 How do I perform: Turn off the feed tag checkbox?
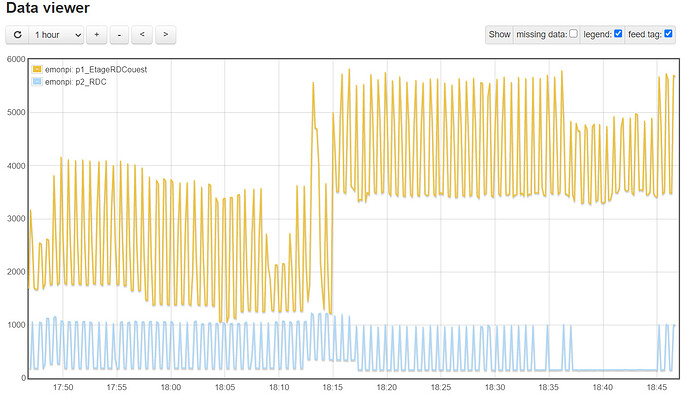click(668, 33)
